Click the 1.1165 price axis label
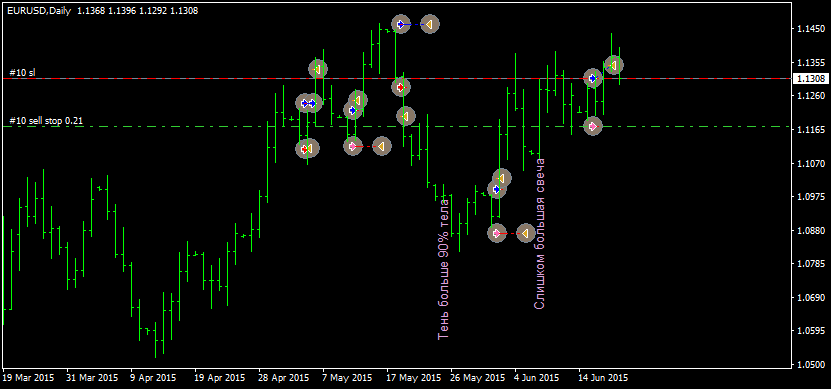Screen dimensions: 831x389 pyautogui.click(x=810, y=130)
